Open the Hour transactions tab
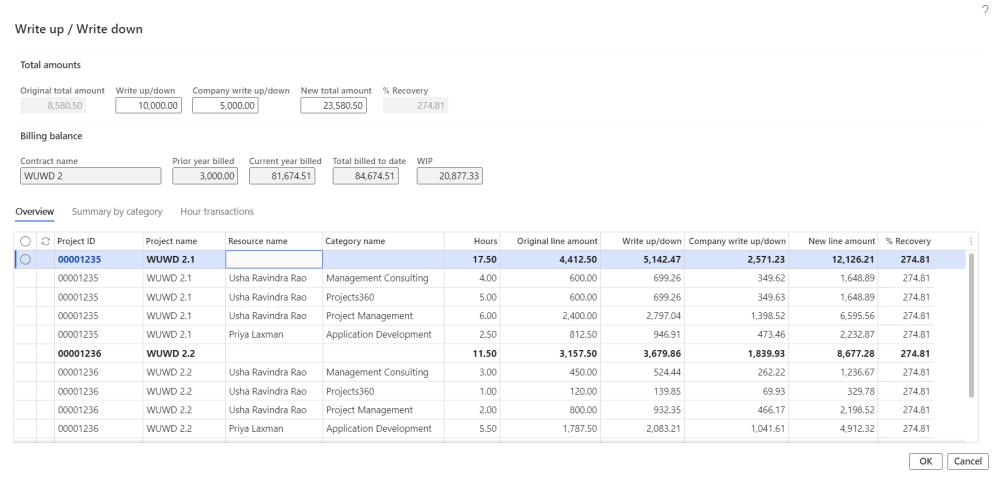 coord(217,212)
